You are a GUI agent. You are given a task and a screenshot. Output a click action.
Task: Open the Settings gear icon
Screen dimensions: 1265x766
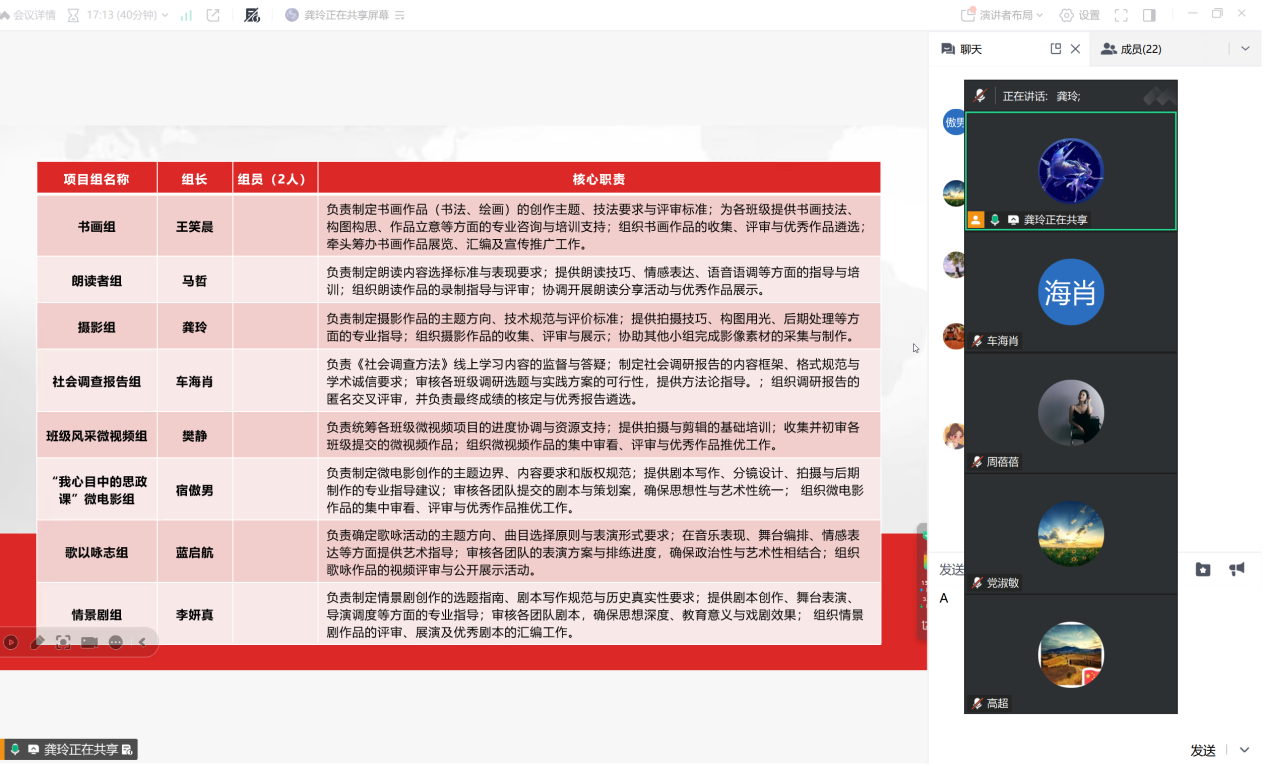tap(1080, 15)
